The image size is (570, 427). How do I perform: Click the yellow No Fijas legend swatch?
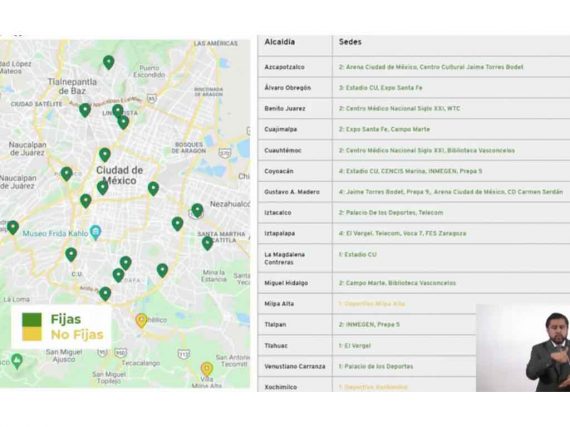point(32,334)
